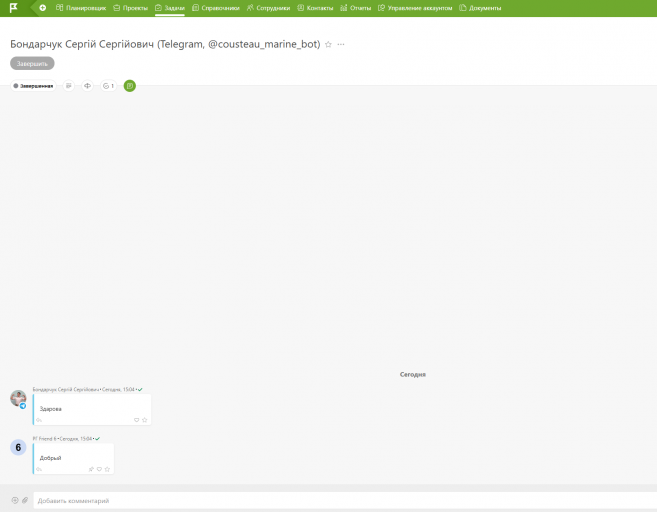Image resolution: width=657 pixels, height=512 pixels.
Task: Add task to favorites via title star
Action: (x=328, y=44)
